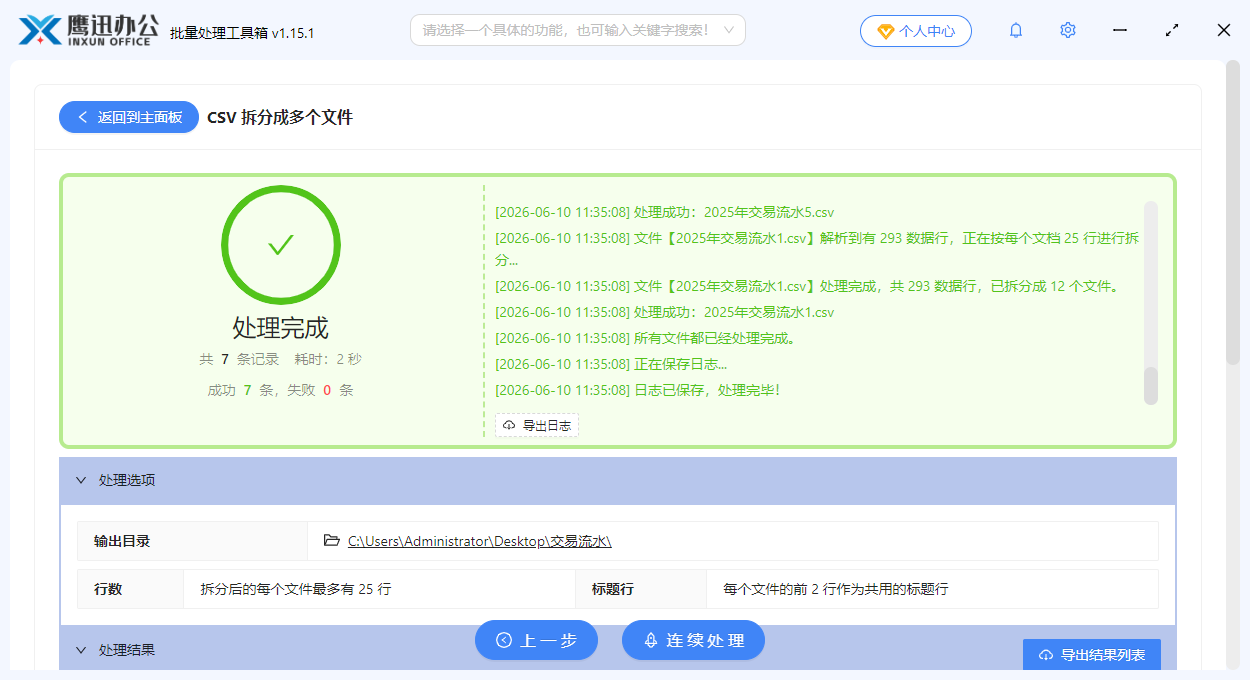Click log line 正在保存日志
Image resolution: width=1250 pixels, height=680 pixels.
click(x=611, y=364)
